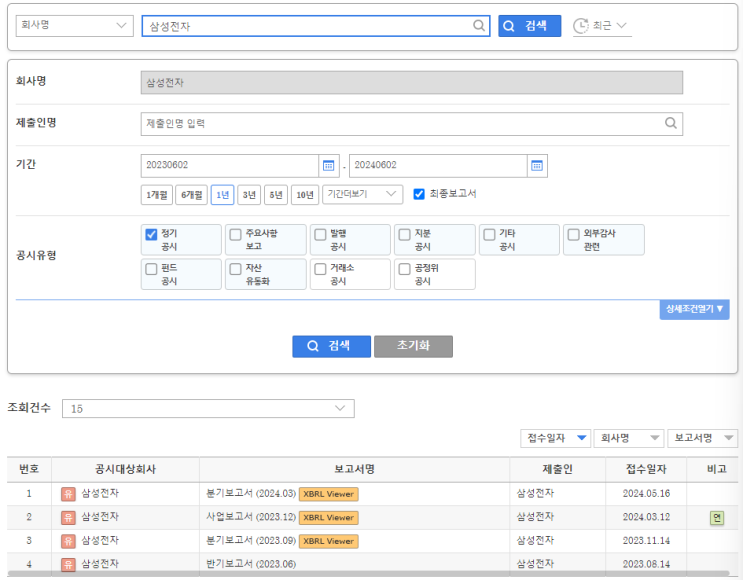Enable the 주요사항보고 checkbox
The image size is (743, 580).
click(236, 235)
